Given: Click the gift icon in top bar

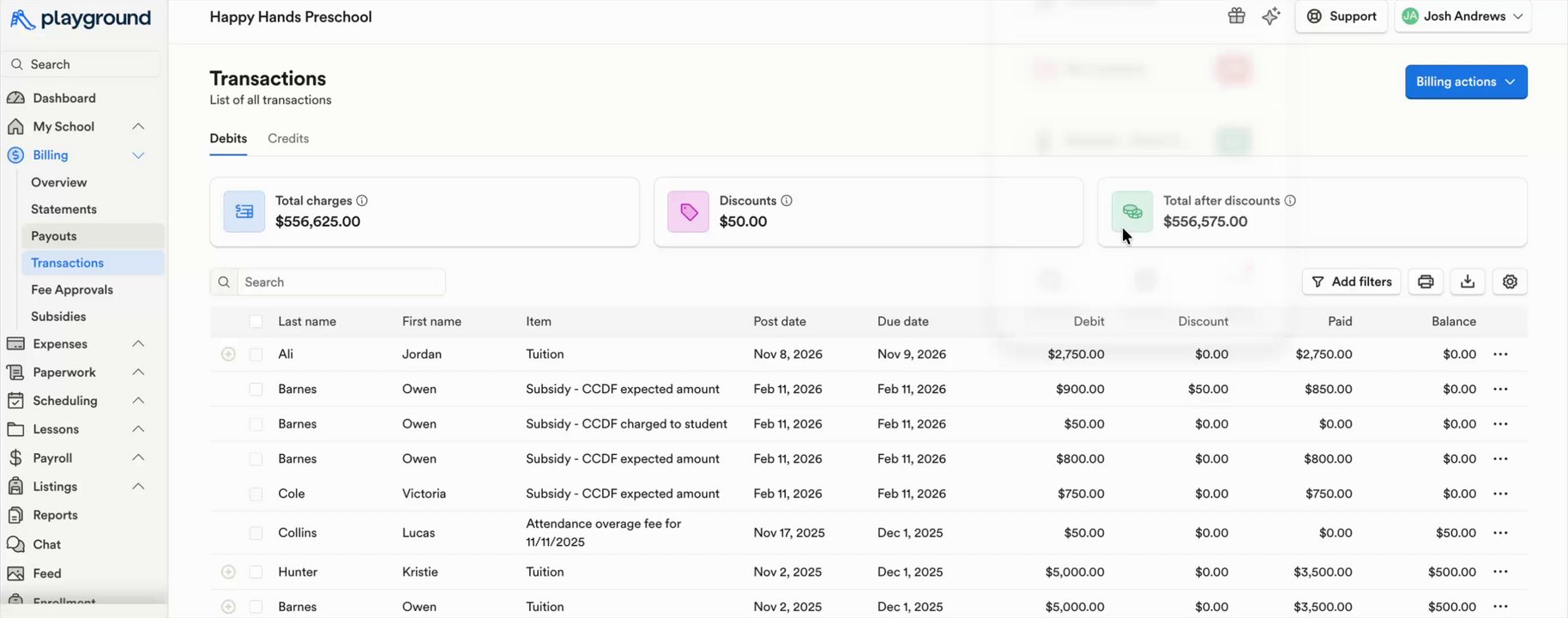Looking at the screenshot, I should click(x=1236, y=16).
